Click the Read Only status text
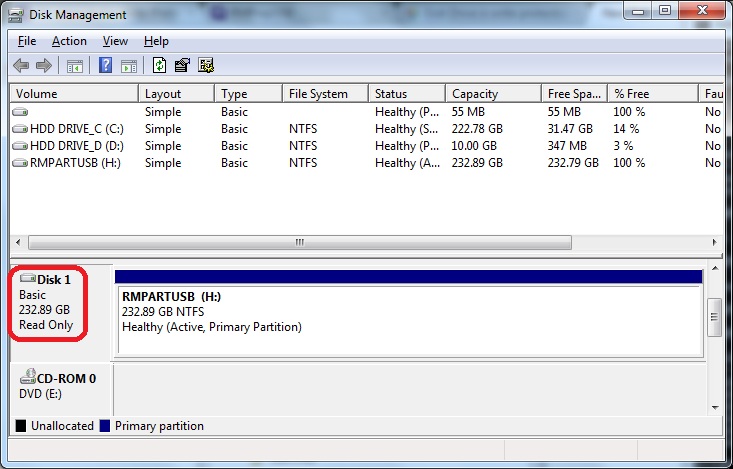 [46, 325]
